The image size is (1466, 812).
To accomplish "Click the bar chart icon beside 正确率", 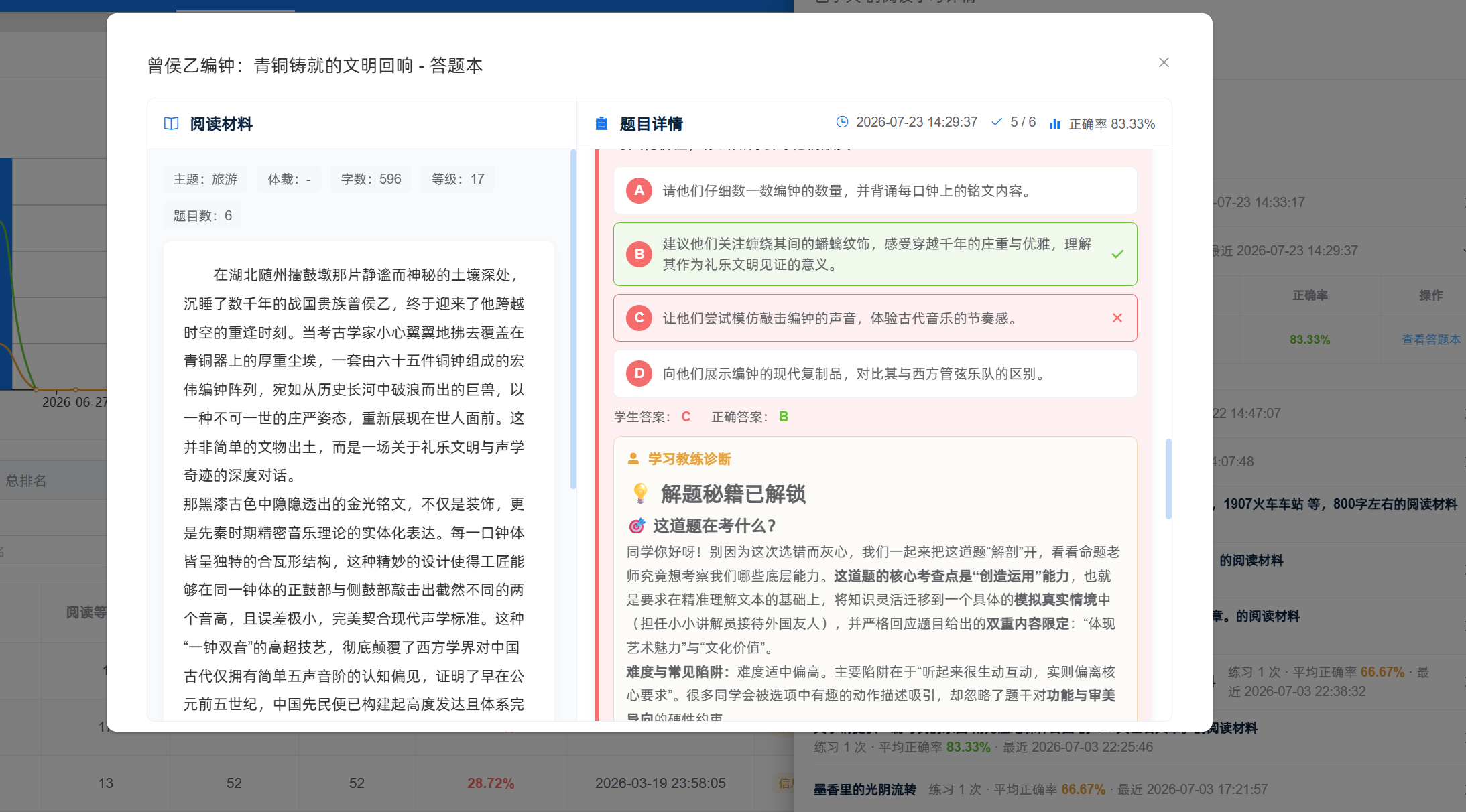I will 1054,124.
